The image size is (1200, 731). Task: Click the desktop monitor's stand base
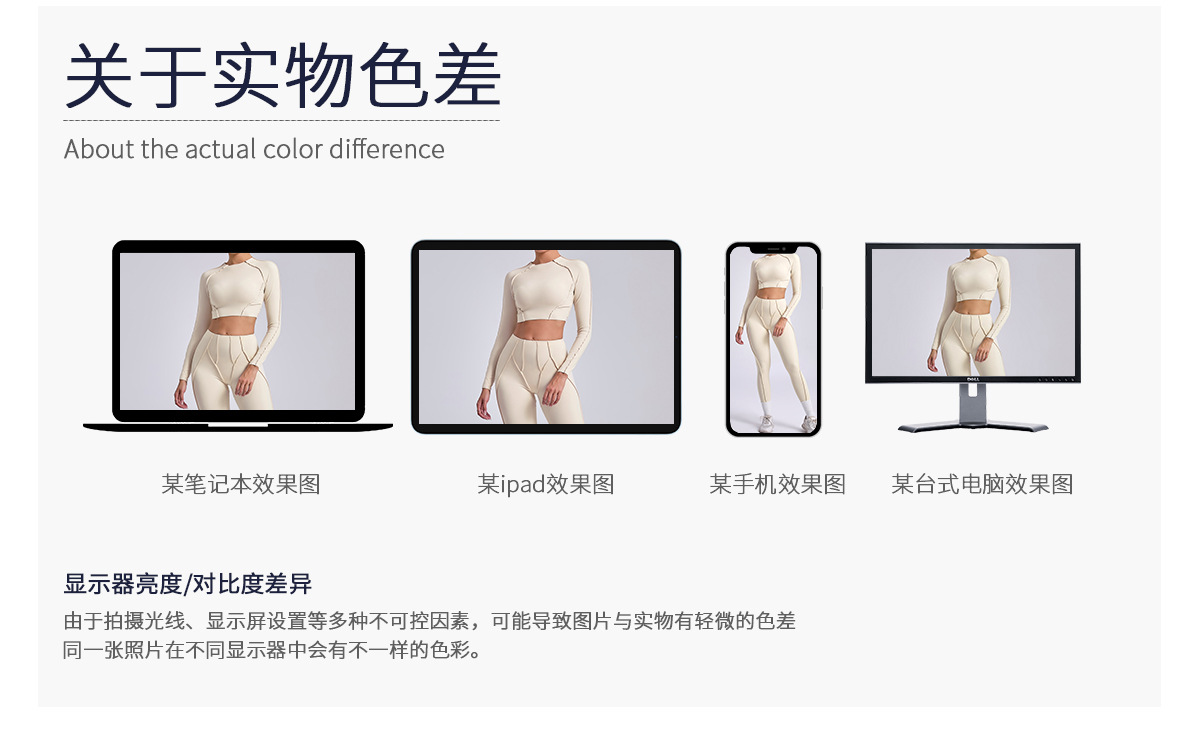pyautogui.click(x=973, y=426)
